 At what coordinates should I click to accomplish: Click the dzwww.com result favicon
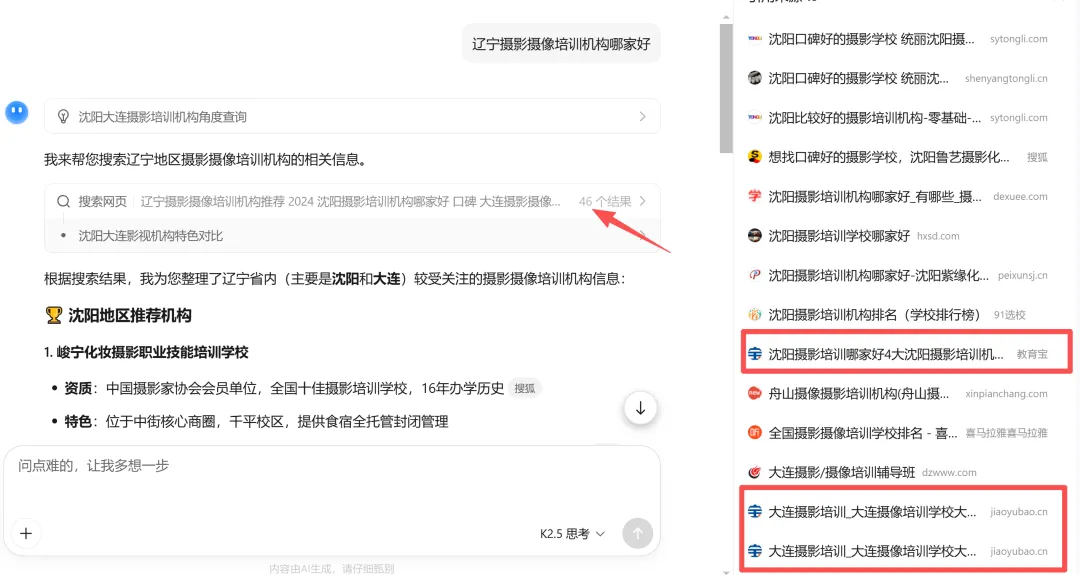[755, 472]
